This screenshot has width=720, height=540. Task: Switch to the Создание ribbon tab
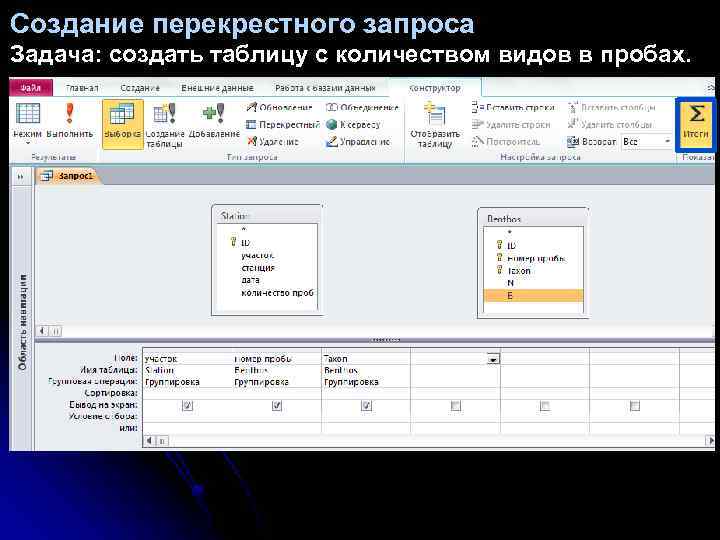[140, 88]
